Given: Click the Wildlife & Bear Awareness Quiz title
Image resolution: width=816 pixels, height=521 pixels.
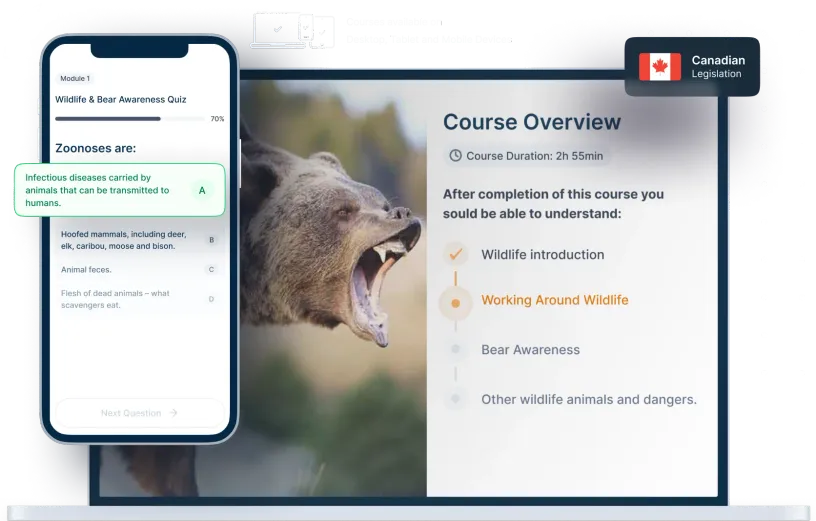Looking at the screenshot, I should [121, 99].
